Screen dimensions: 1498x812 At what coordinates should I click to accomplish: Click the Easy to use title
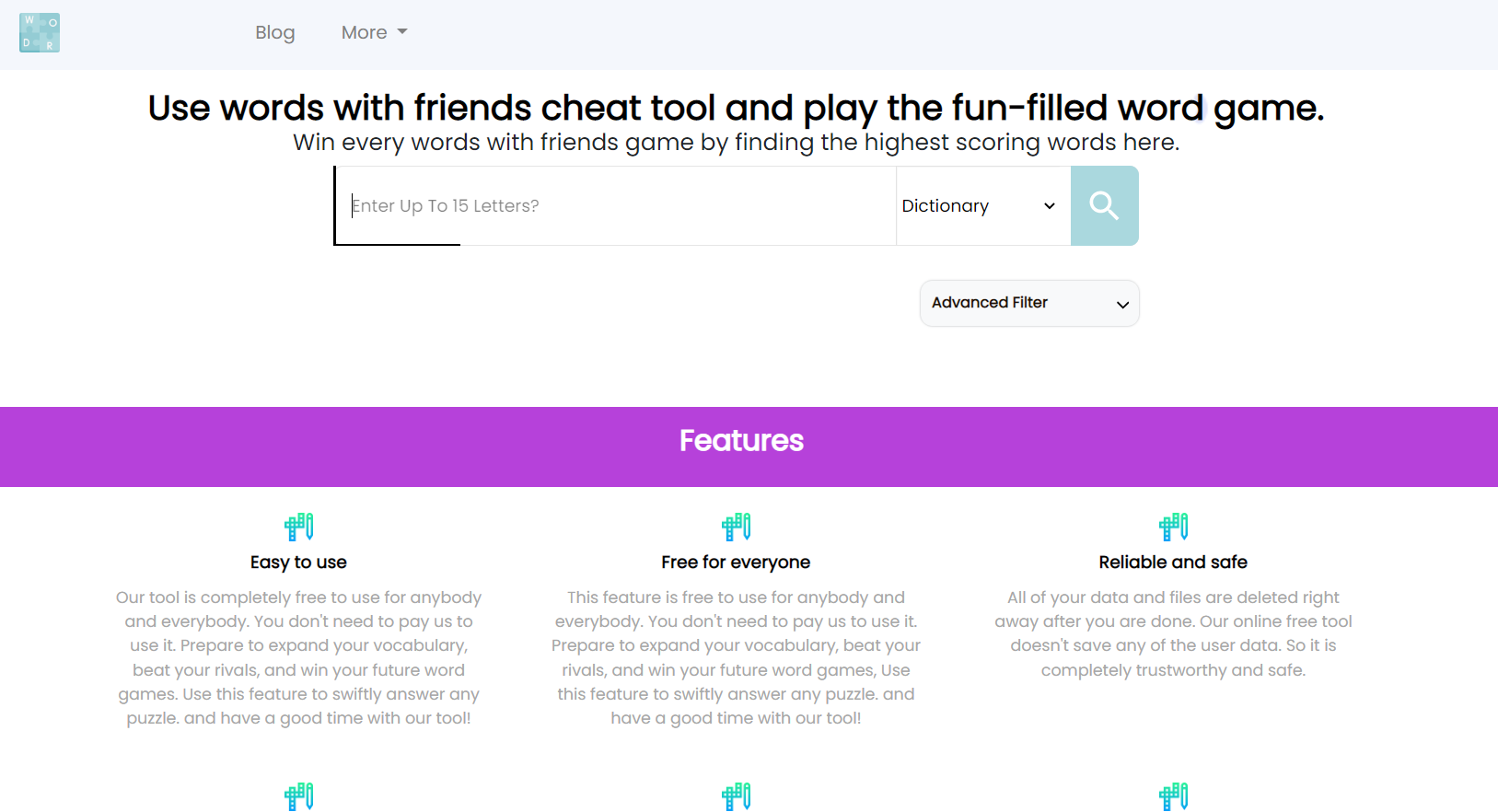(298, 563)
